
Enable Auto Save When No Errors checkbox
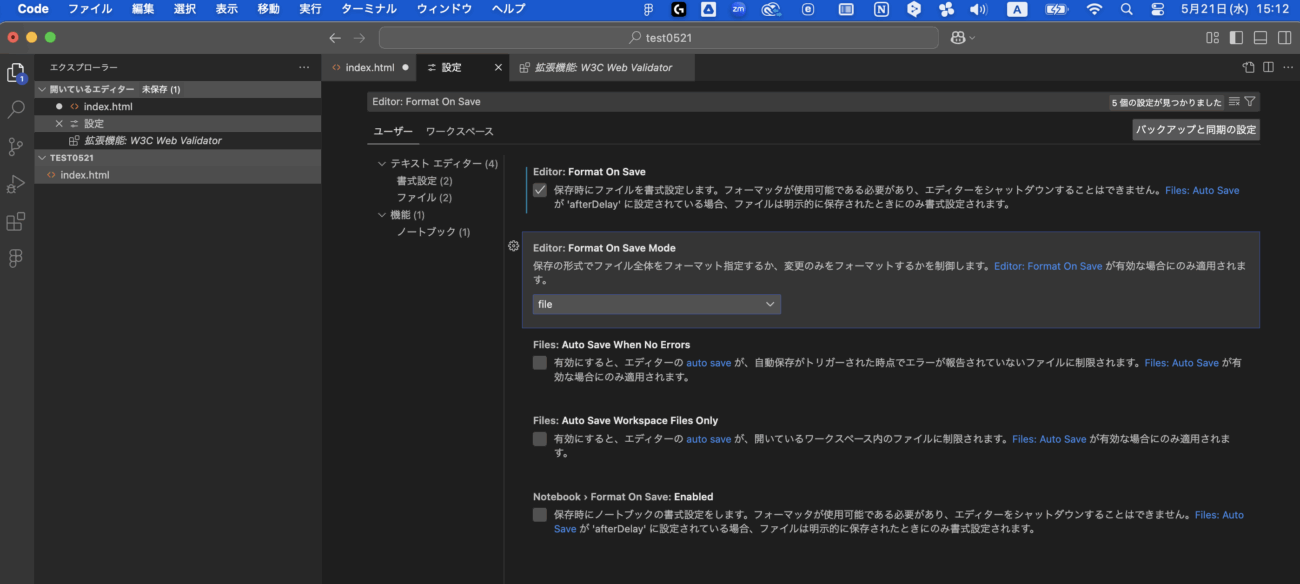coord(540,363)
